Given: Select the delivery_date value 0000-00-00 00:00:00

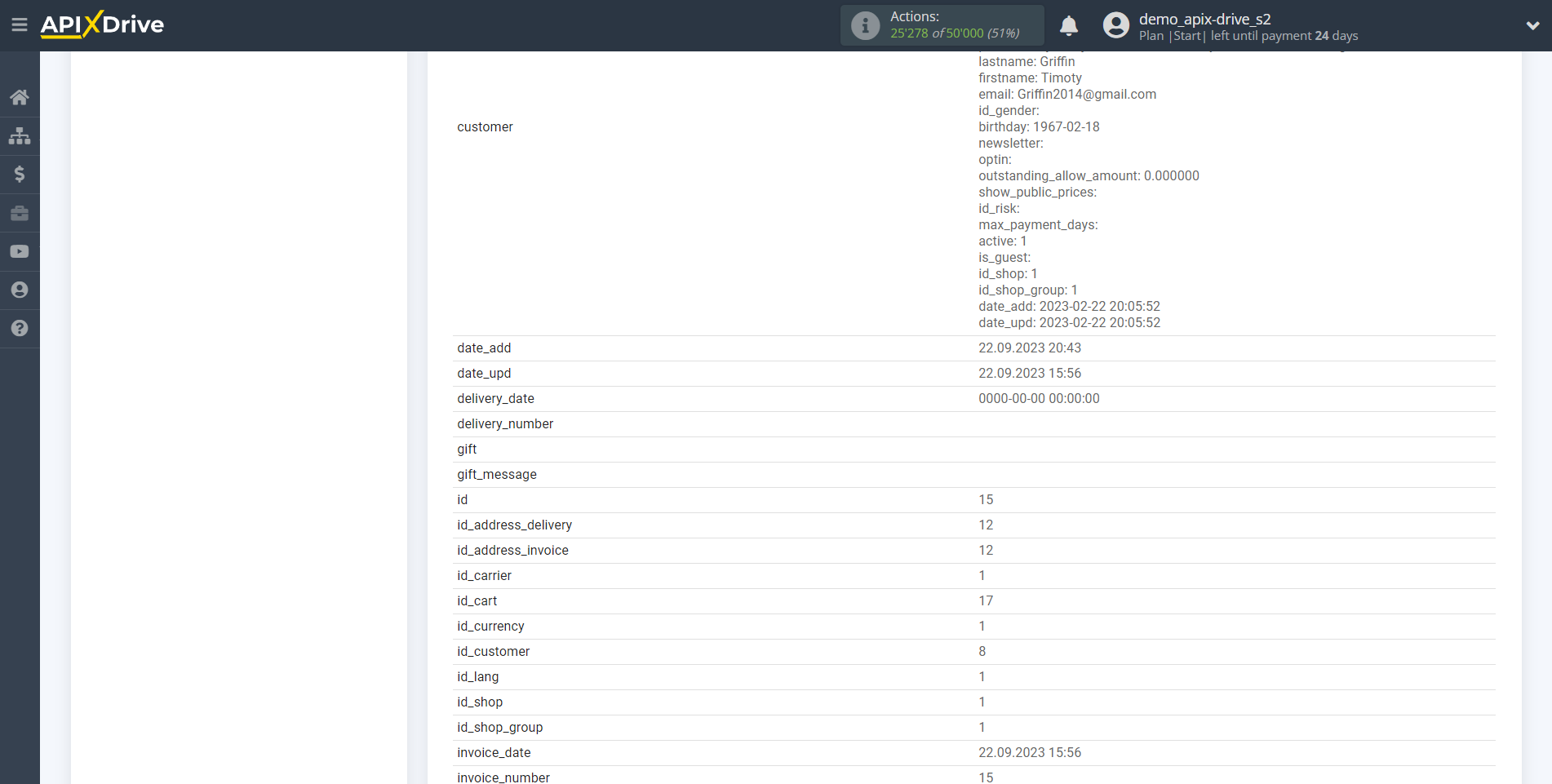Looking at the screenshot, I should 1039,398.
